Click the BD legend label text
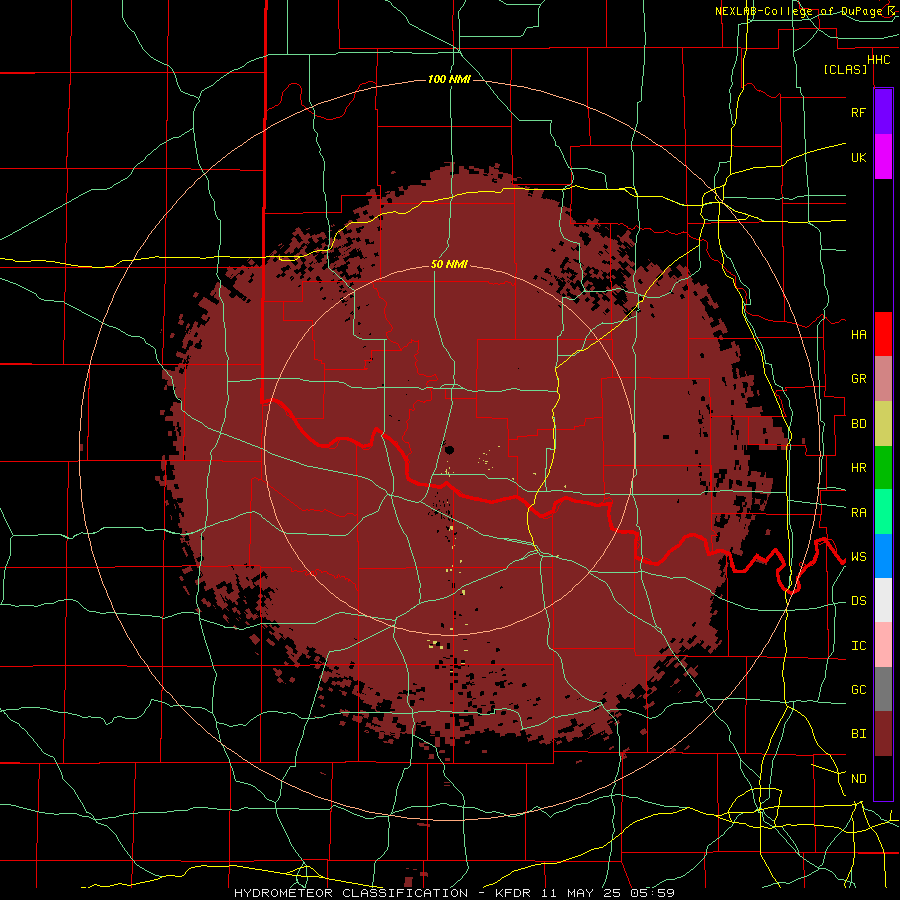This screenshot has height=900, width=900. (x=858, y=424)
